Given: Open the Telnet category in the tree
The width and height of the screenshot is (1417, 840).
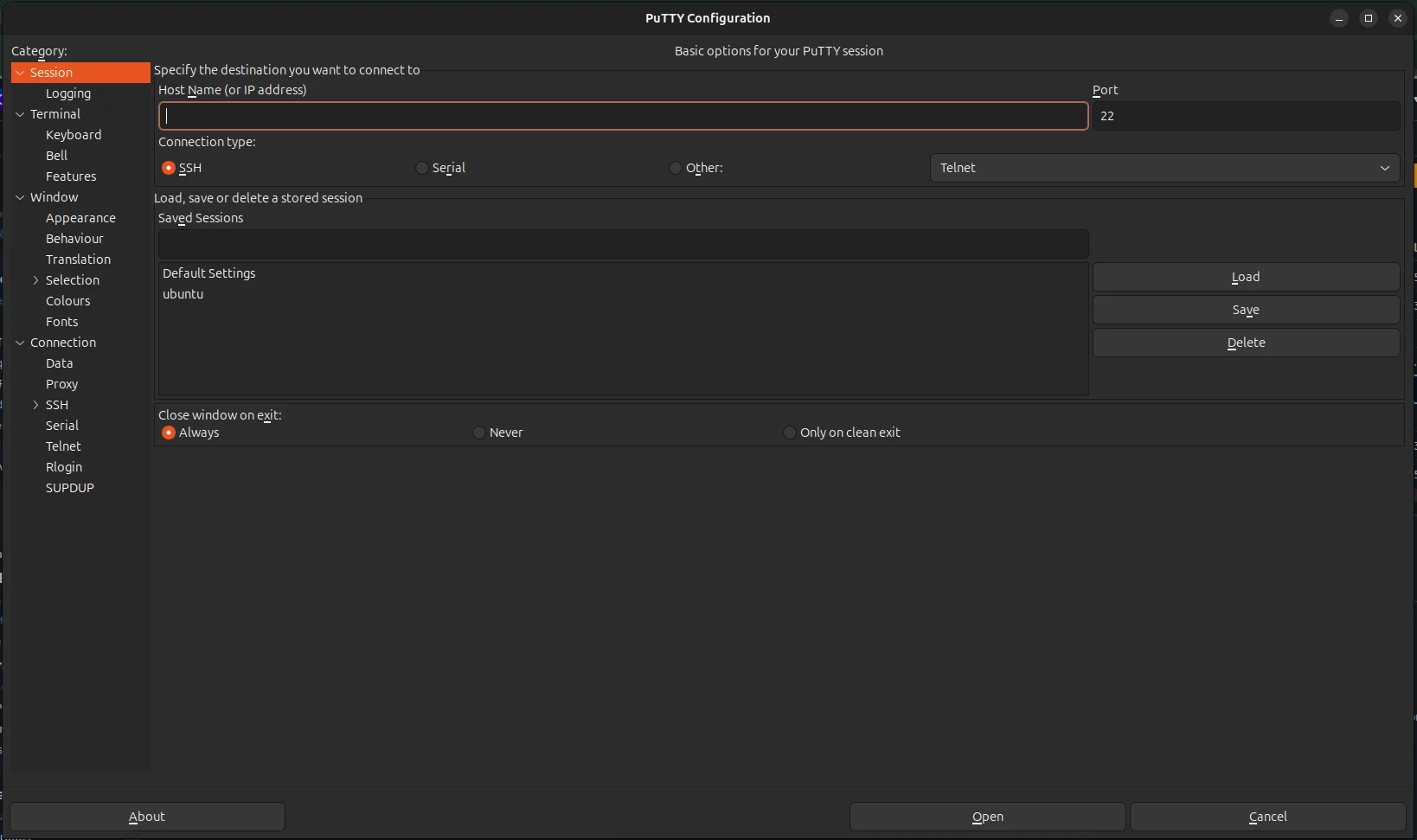Looking at the screenshot, I should click(x=63, y=446).
